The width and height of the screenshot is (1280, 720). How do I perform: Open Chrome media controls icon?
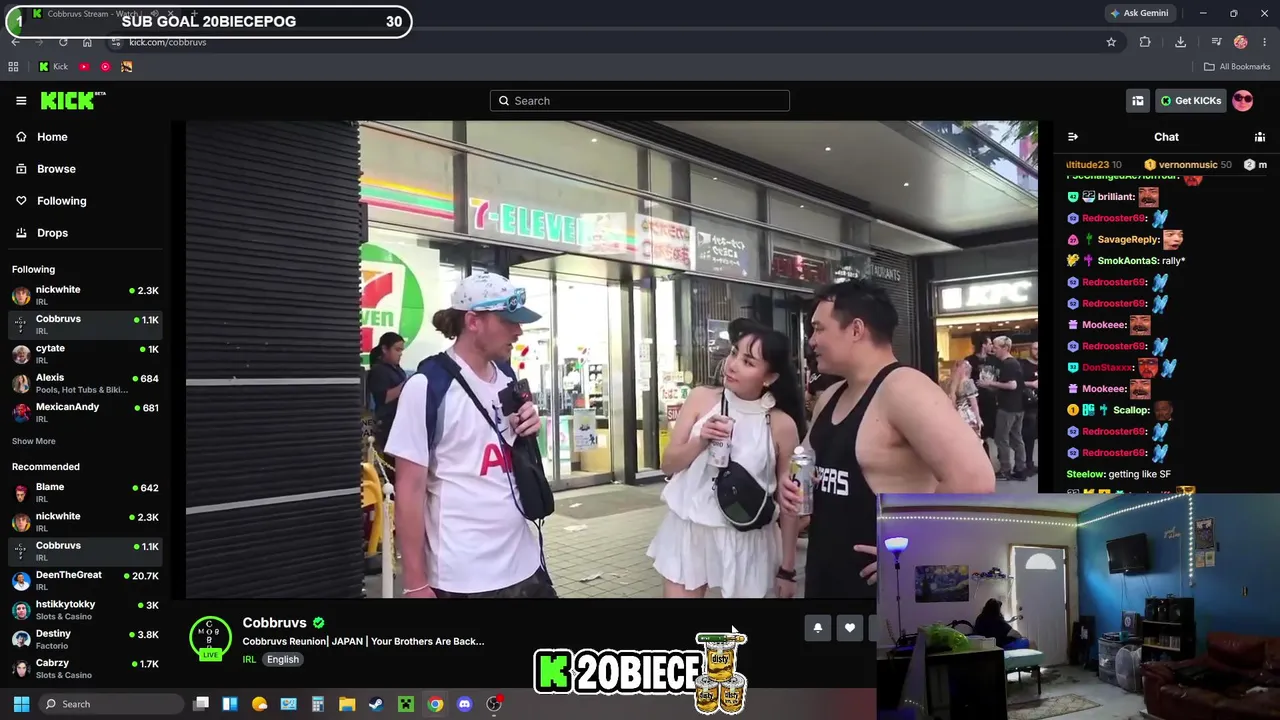point(1216,42)
